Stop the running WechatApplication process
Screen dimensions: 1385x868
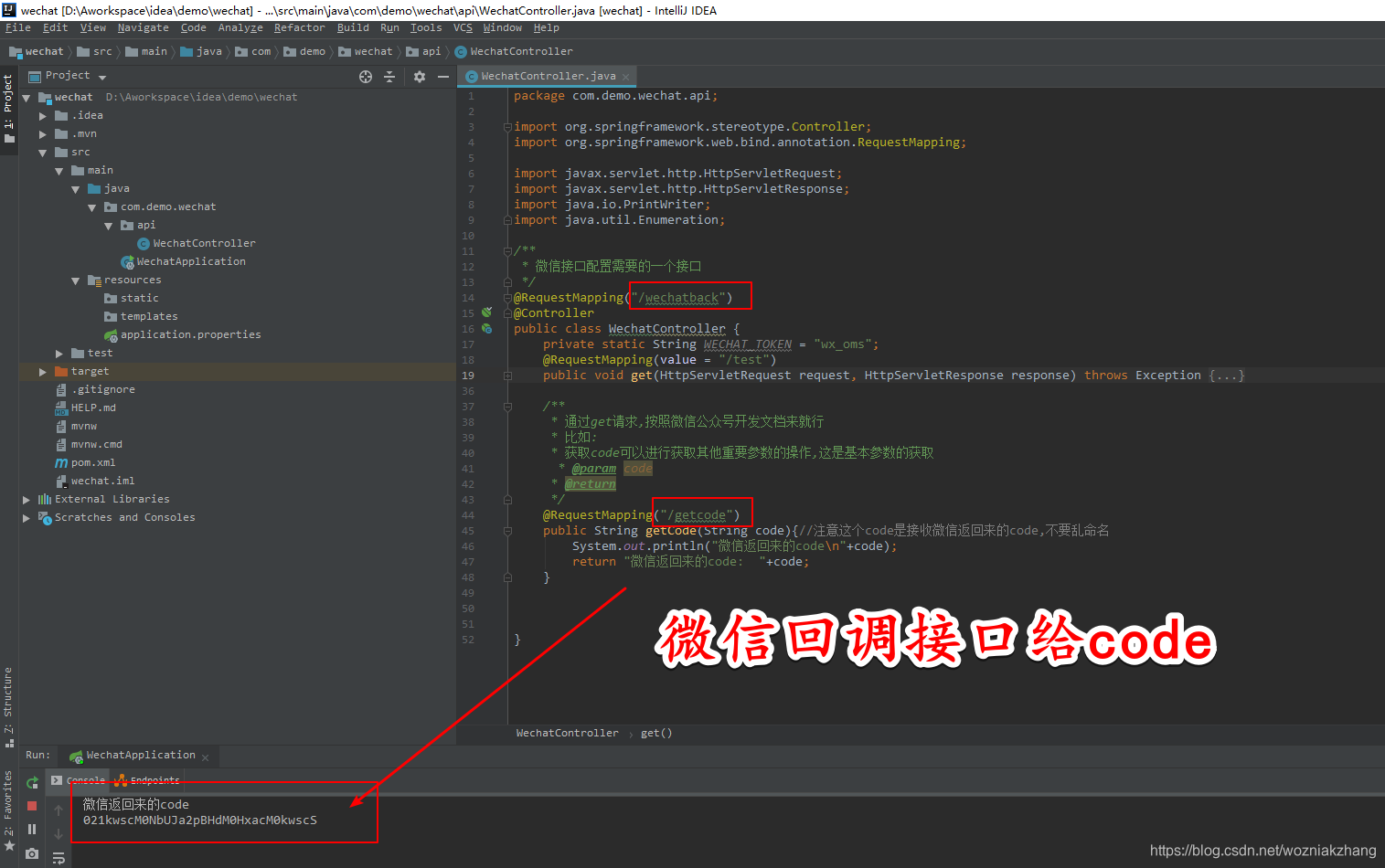point(32,806)
